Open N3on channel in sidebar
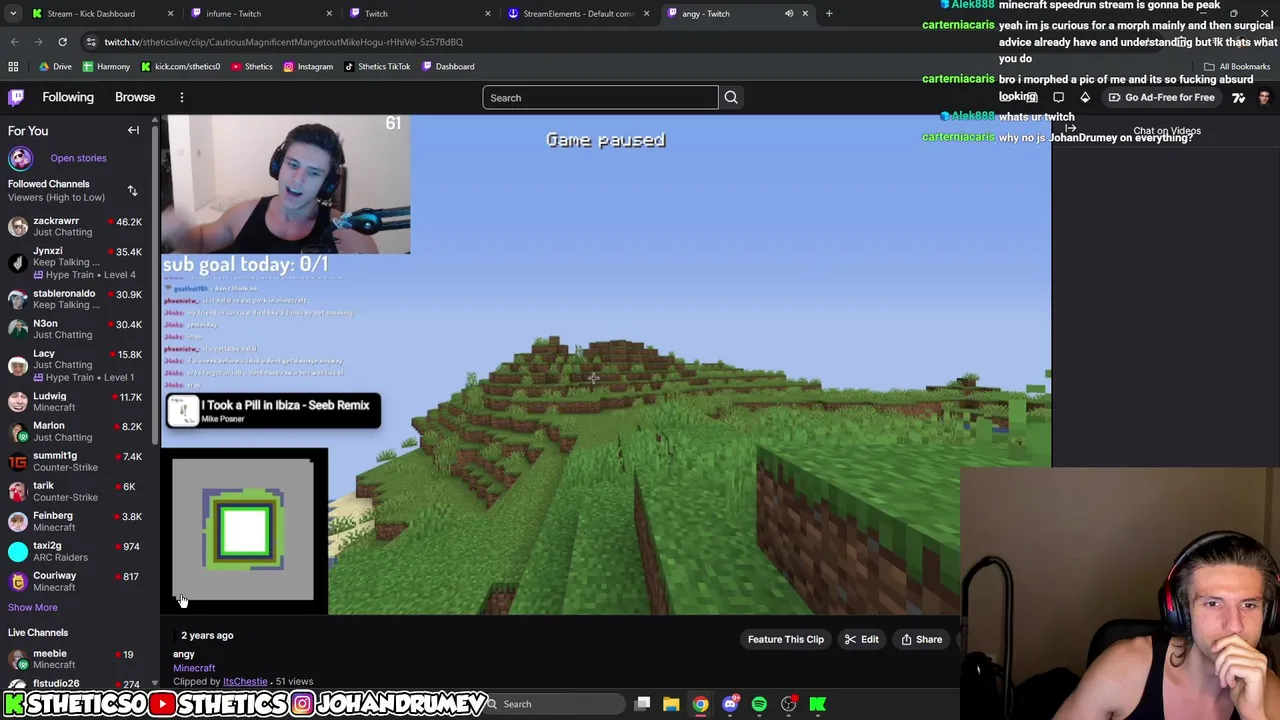Image resolution: width=1280 pixels, height=720 pixels. 75,329
